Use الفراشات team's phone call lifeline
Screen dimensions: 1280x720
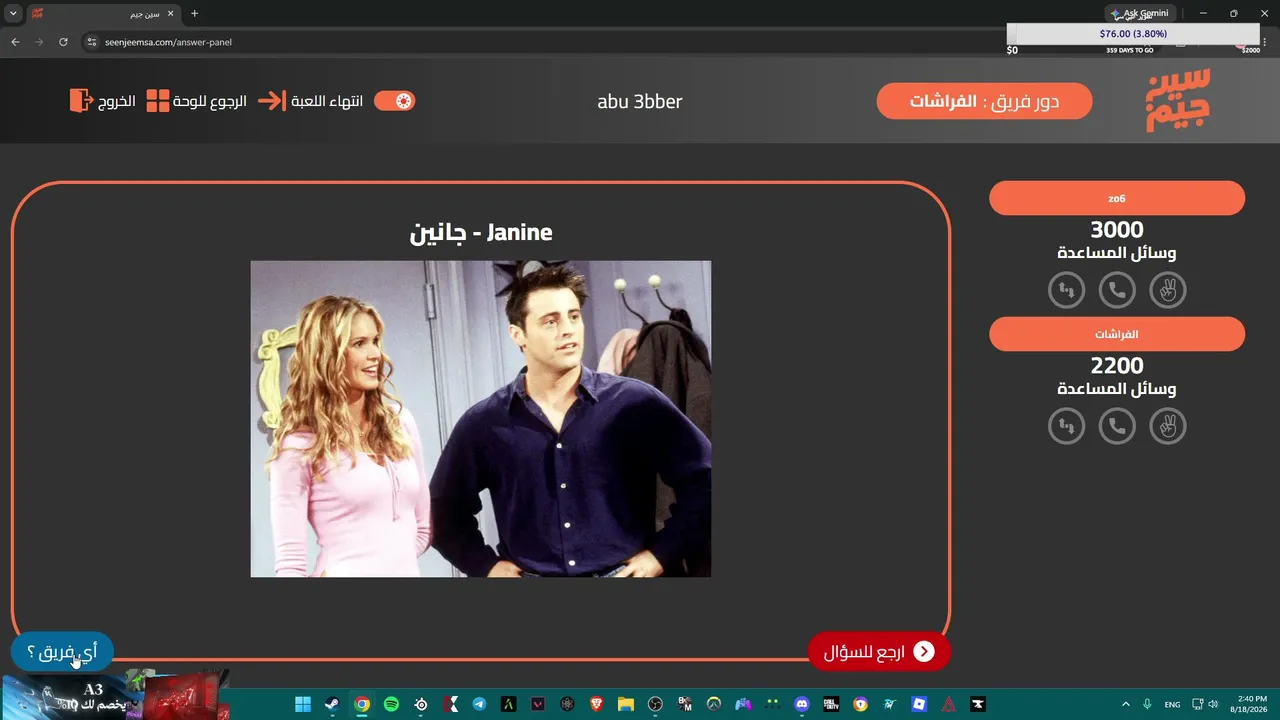1117,426
